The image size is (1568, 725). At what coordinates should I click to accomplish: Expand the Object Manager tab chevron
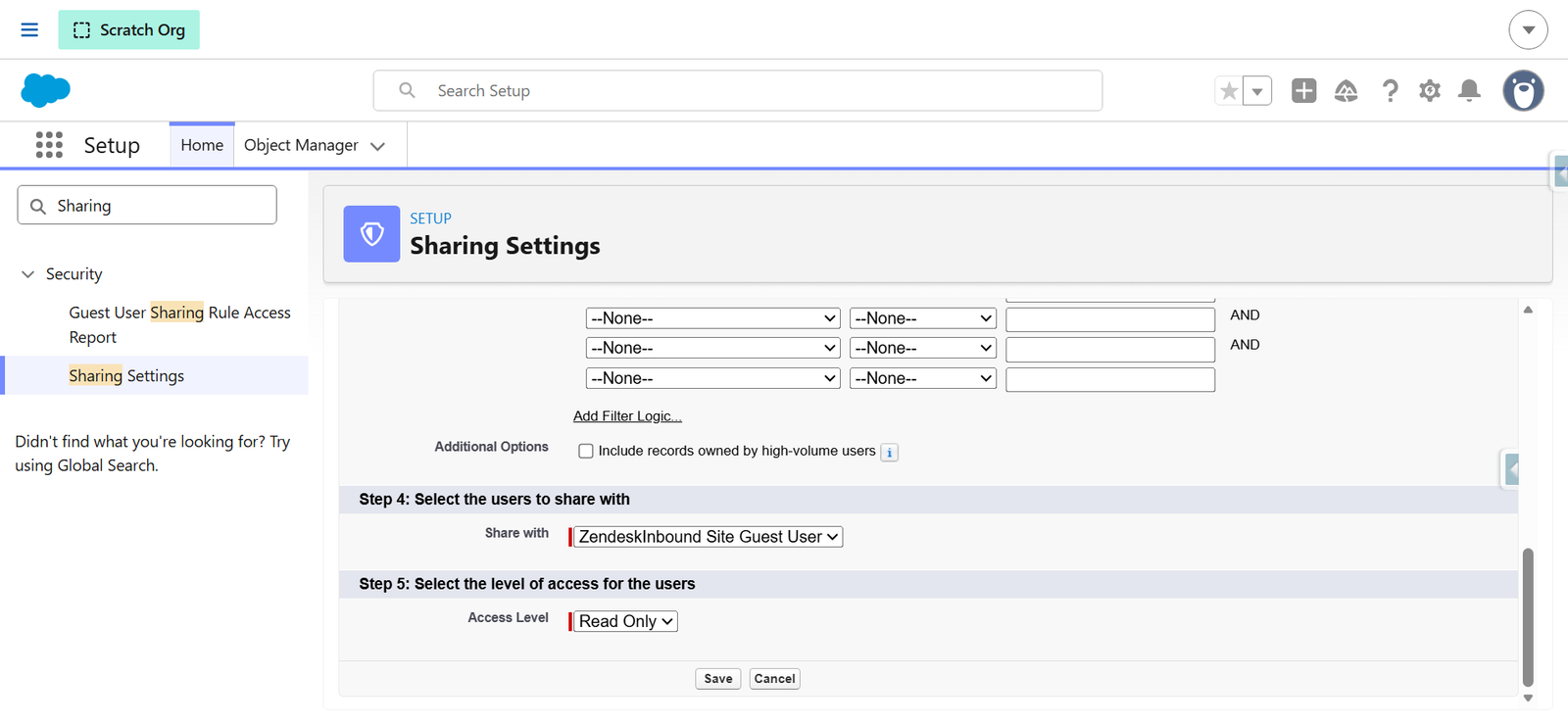[x=377, y=146]
